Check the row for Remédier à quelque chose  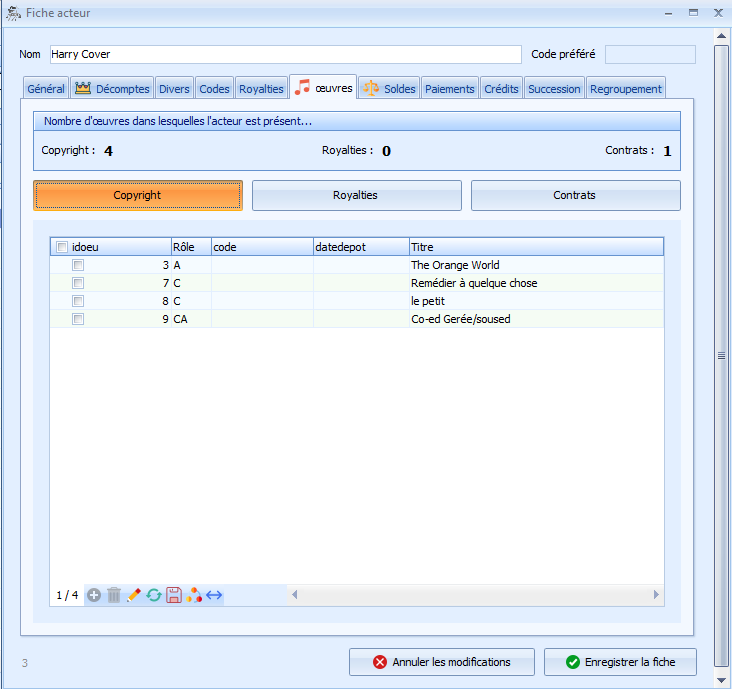pyautogui.click(x=78, y=284)
